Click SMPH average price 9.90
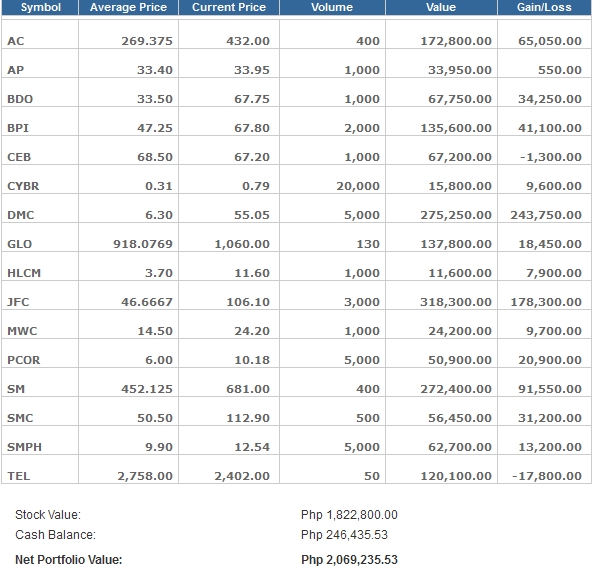Image resolution: width=596 pixels, height=573 pixels. (159, 447)
